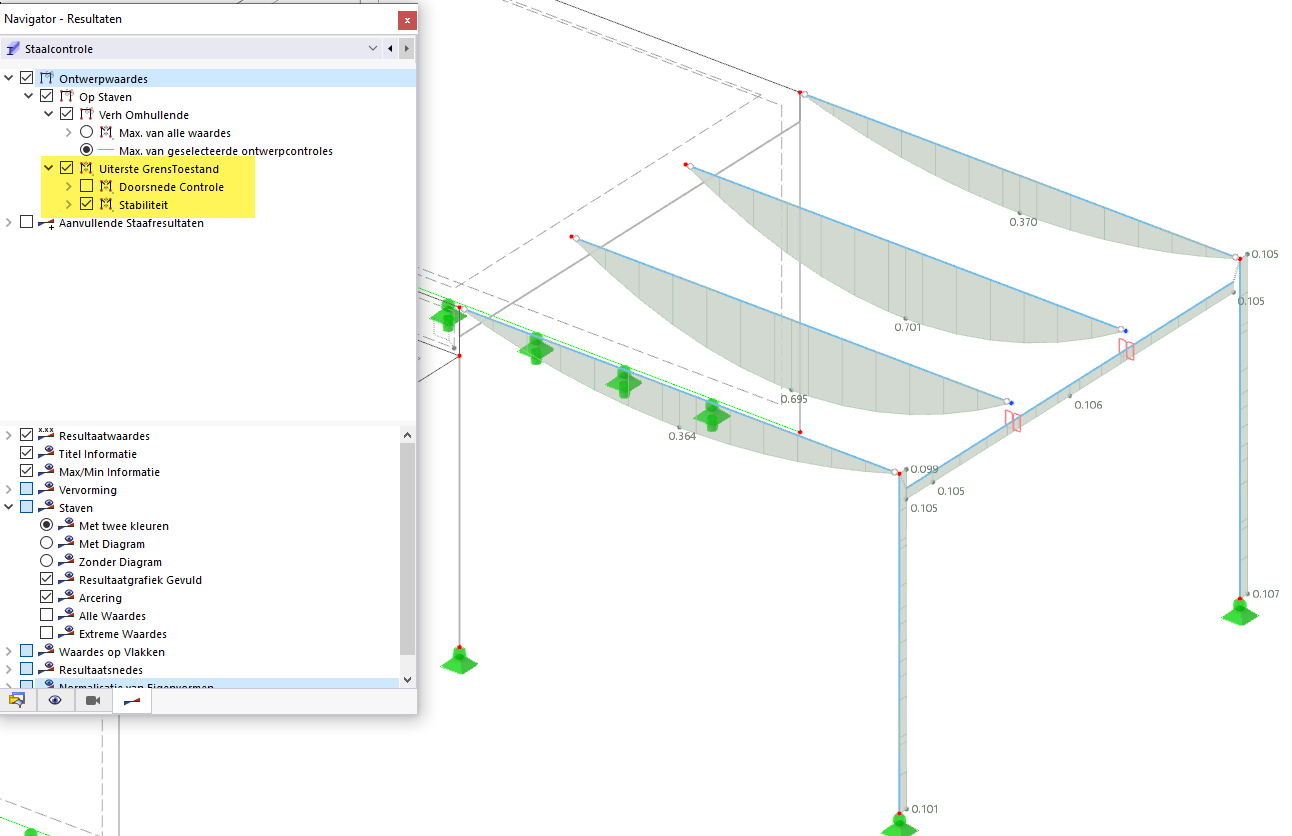1292x836 pixels.
Task: Click the Titel Informatie row icon
Action: pyautogui.click(x=47, y=453)
